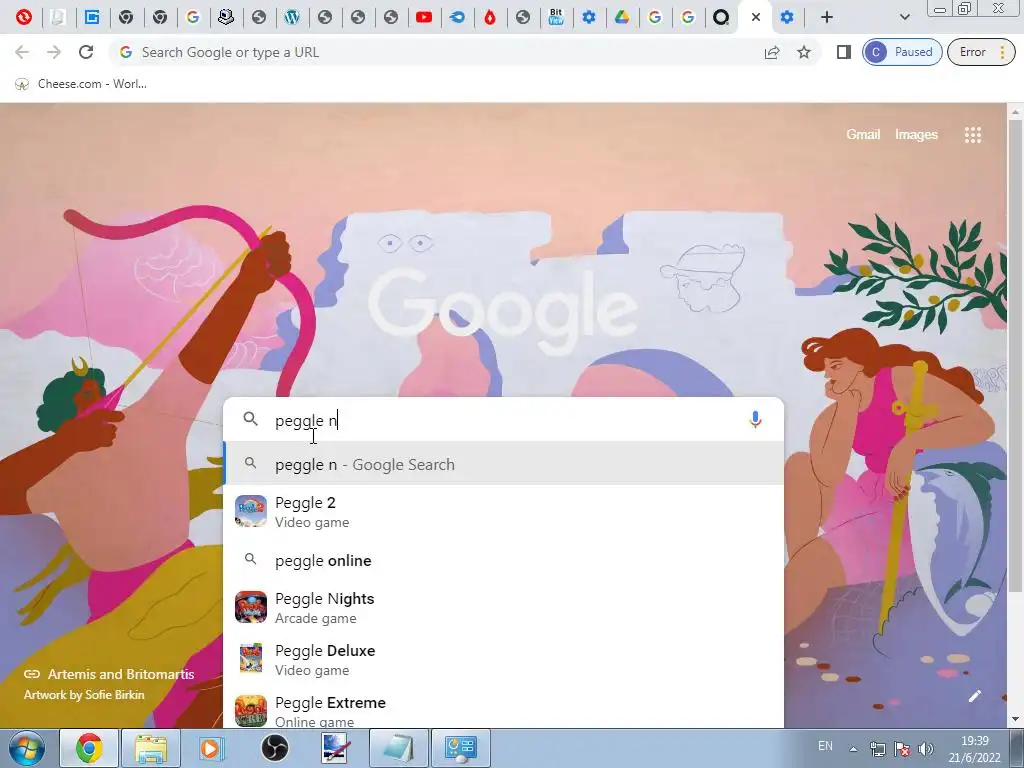Pick the Peggle Extreme suggestion

503,709
